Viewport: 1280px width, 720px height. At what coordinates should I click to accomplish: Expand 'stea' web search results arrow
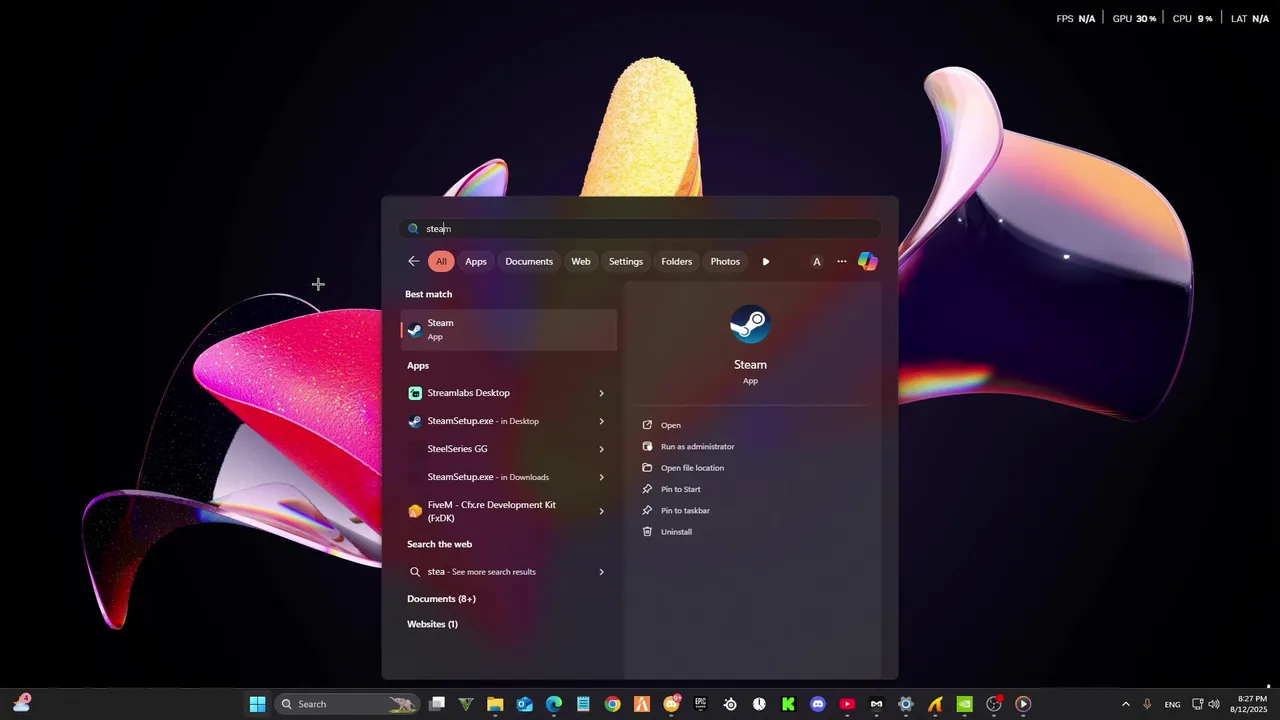pyautogui.click(x=601, y=572)
